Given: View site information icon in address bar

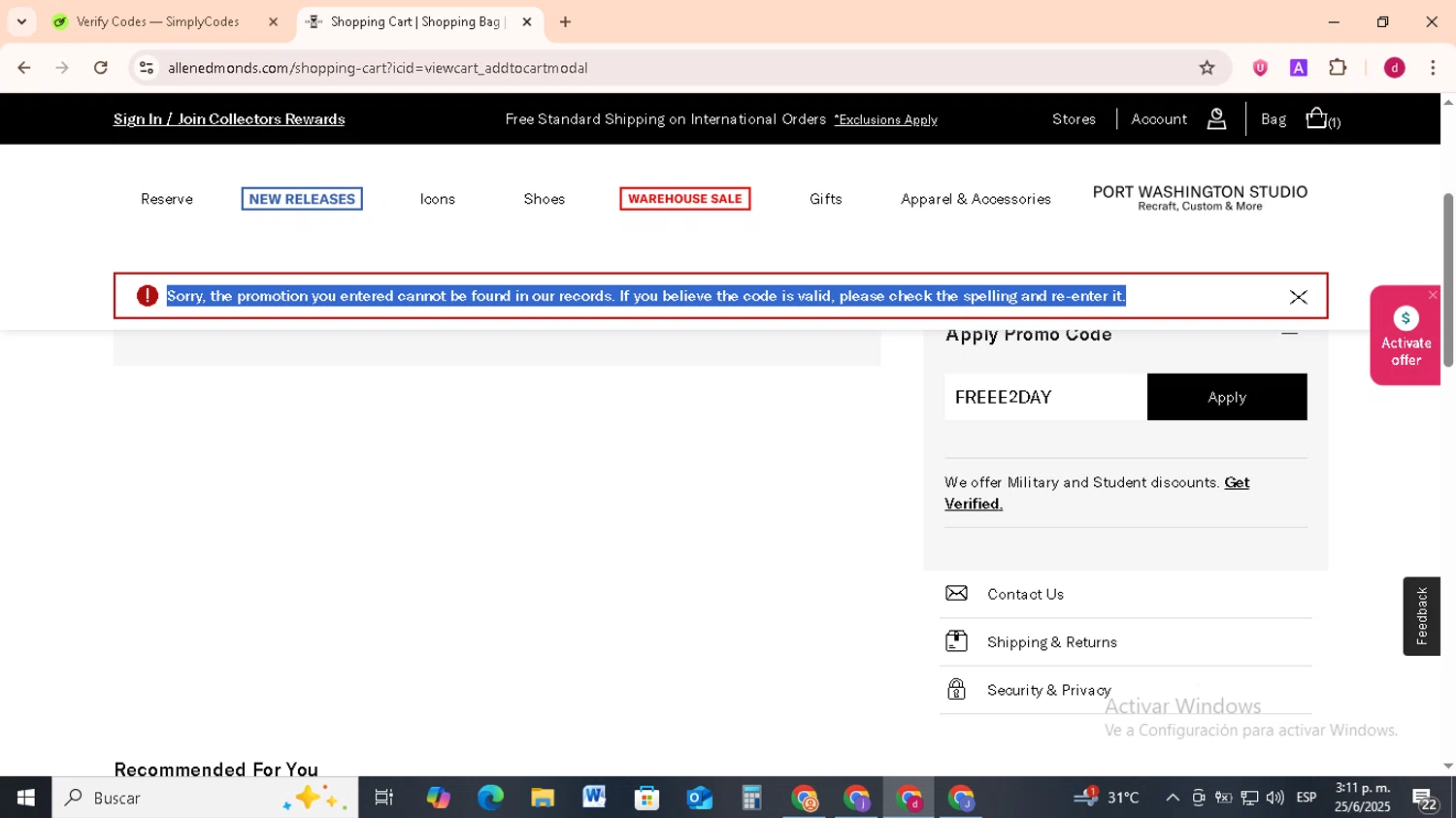Looking at the screenshot, I should click(147, 68).
